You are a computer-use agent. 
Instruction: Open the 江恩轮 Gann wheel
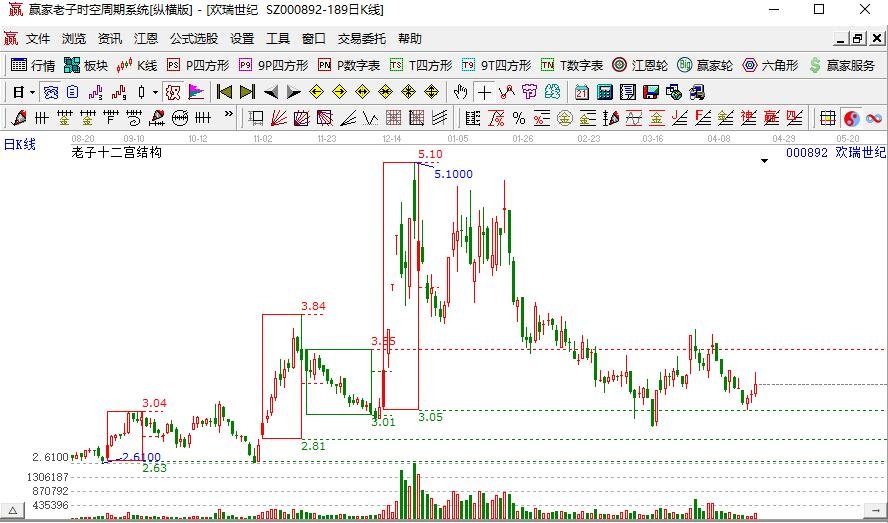[x=640, y=65]
